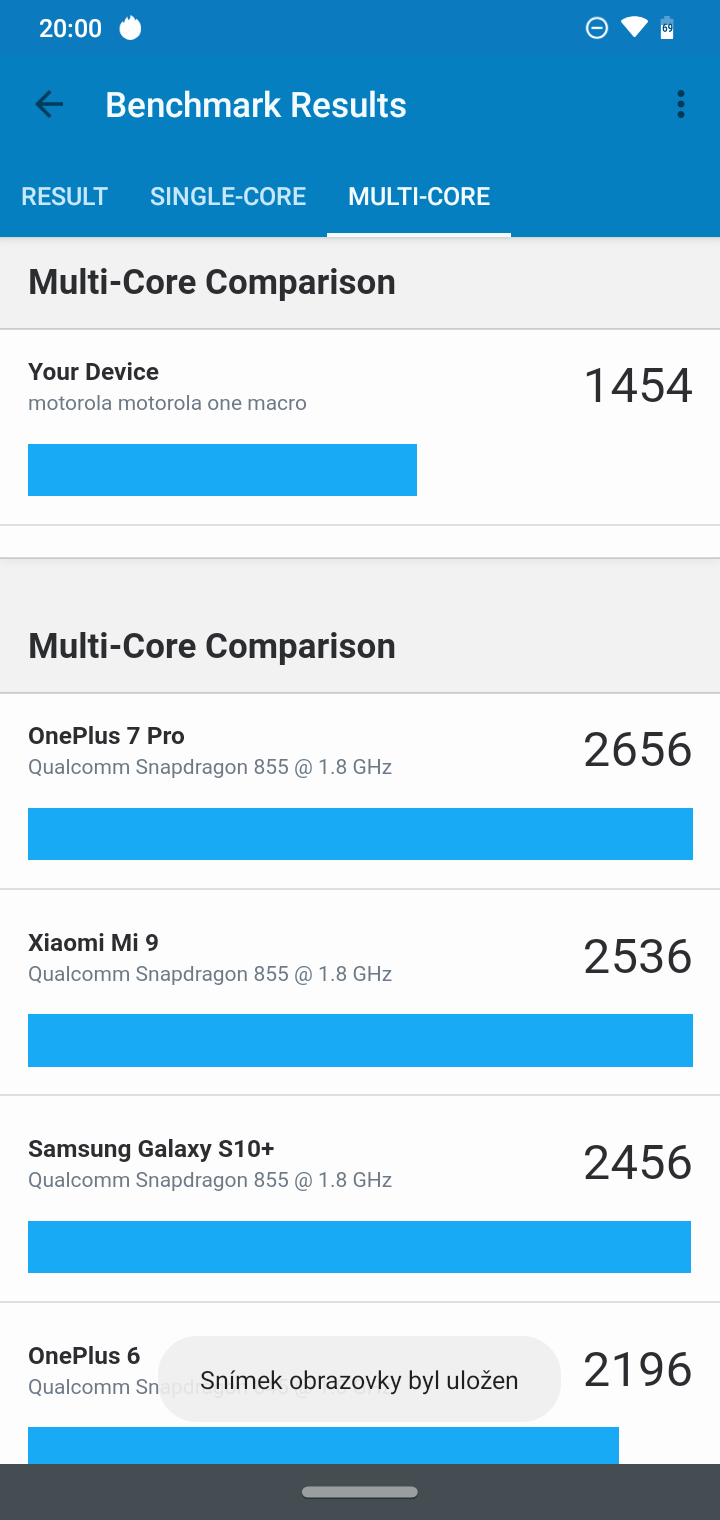The width and height of the screenshot is (720, 1520).
Task: Tap the Benchmark Results title
Action: 256,105
